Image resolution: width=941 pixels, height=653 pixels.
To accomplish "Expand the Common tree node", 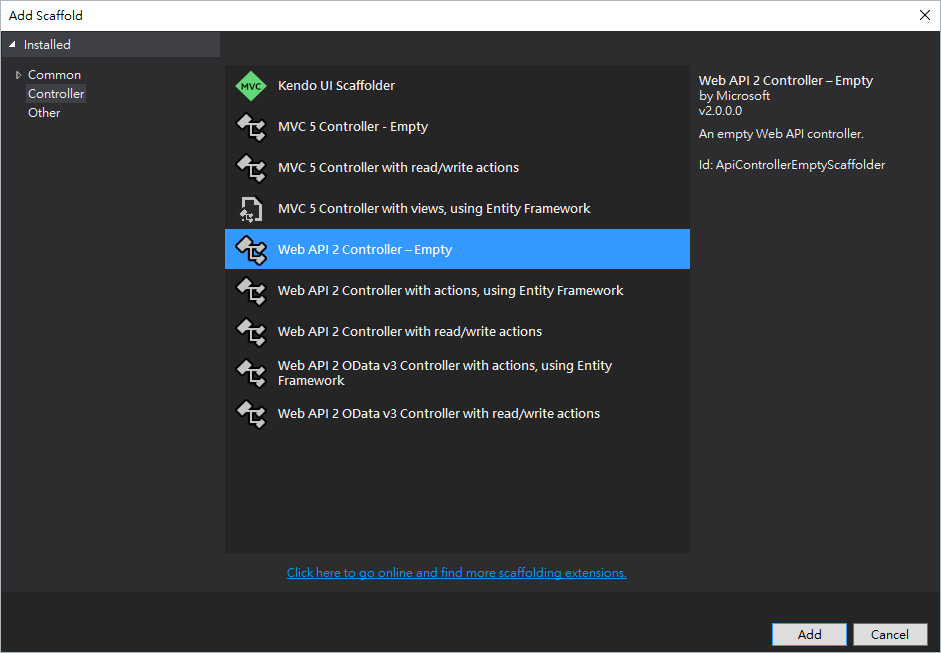I will coord(18,74).
